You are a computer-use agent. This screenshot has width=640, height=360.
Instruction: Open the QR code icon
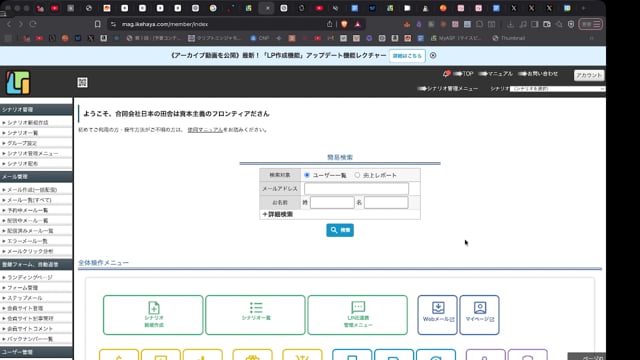(x=82, y=82)
